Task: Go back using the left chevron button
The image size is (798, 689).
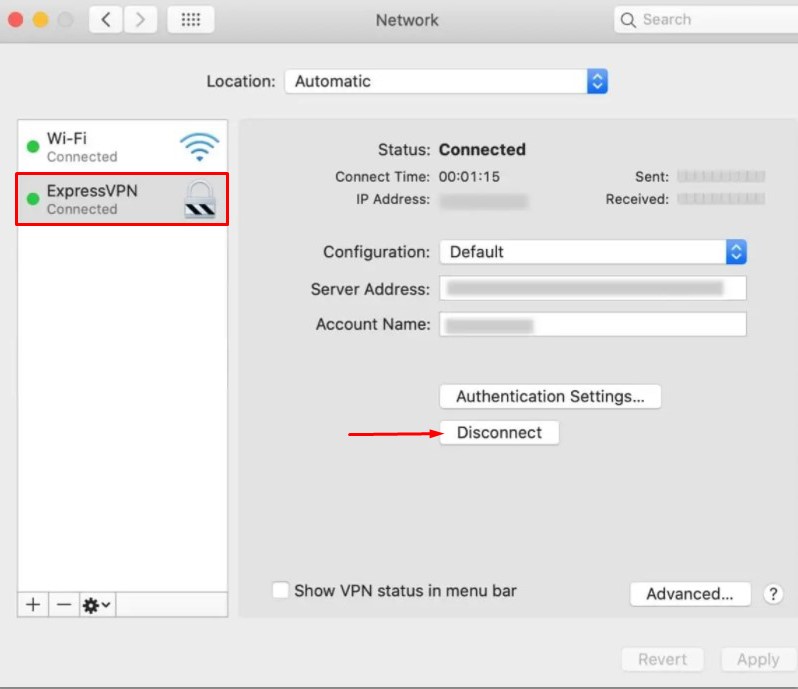Action: 105,20
